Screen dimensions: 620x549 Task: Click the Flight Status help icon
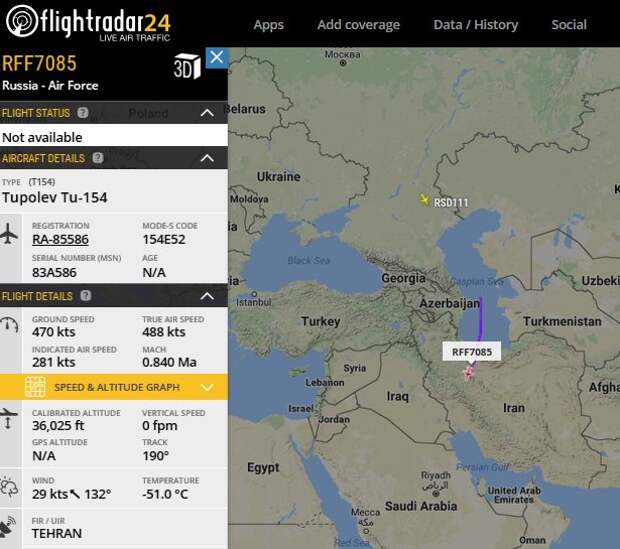click(83, 113)
